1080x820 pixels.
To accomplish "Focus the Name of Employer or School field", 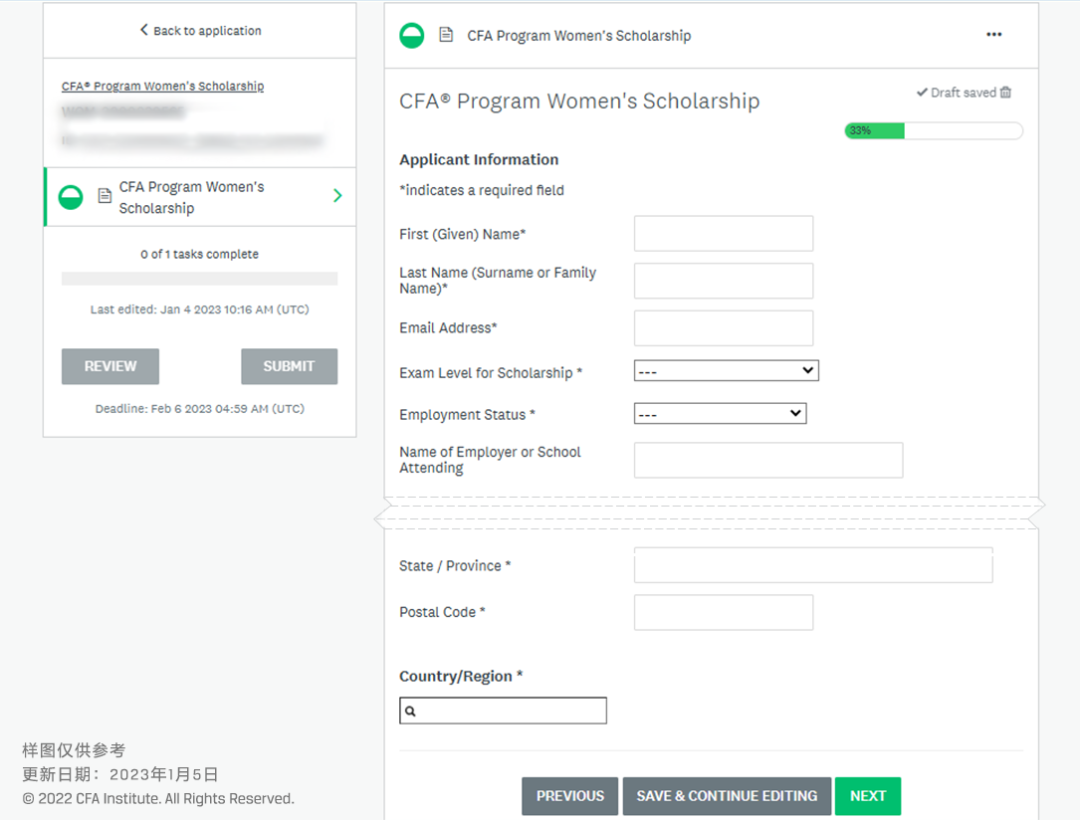I will click(768, 460).
